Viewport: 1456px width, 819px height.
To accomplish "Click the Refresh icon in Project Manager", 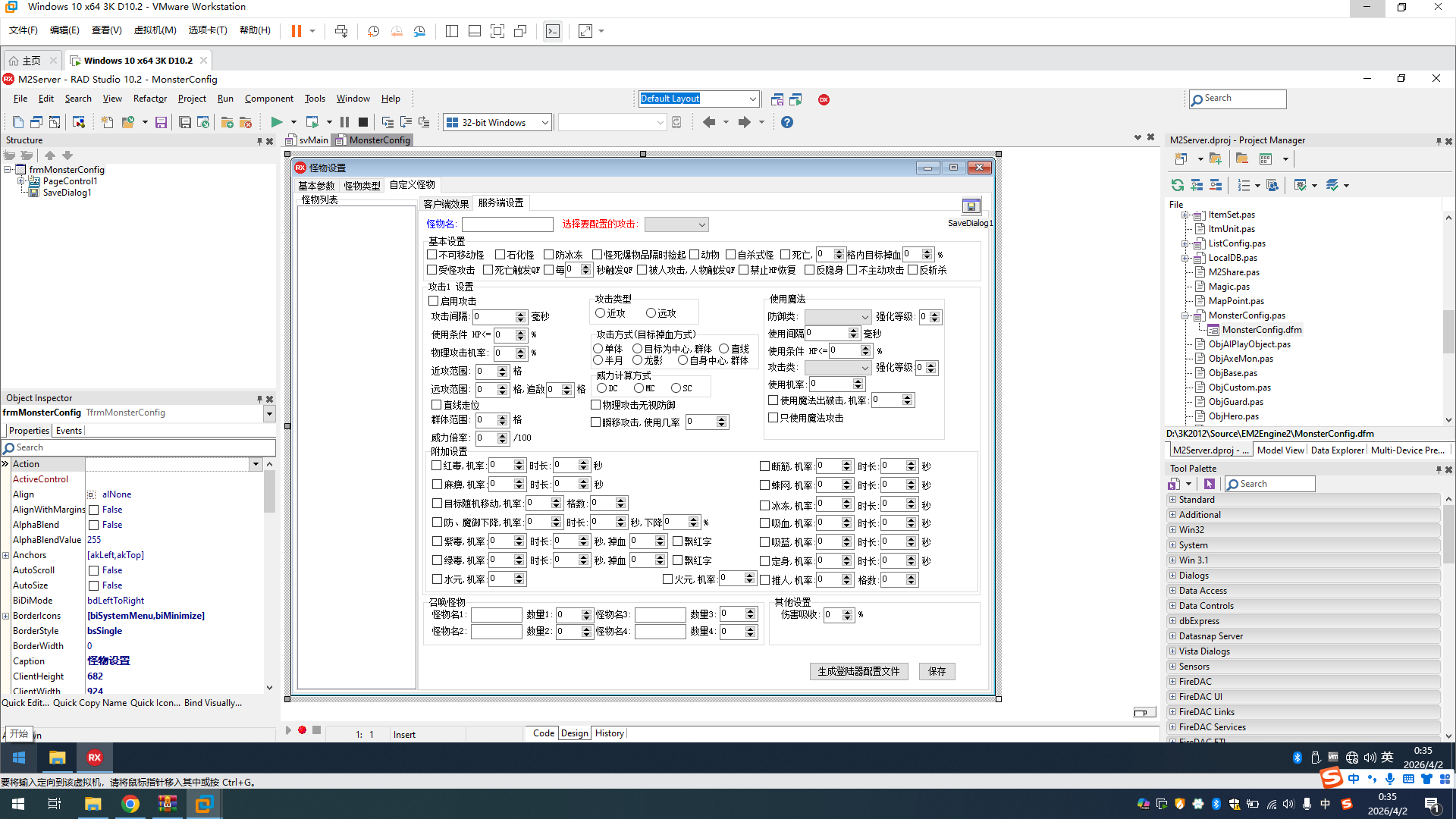I will click(x=1177, y=185).
